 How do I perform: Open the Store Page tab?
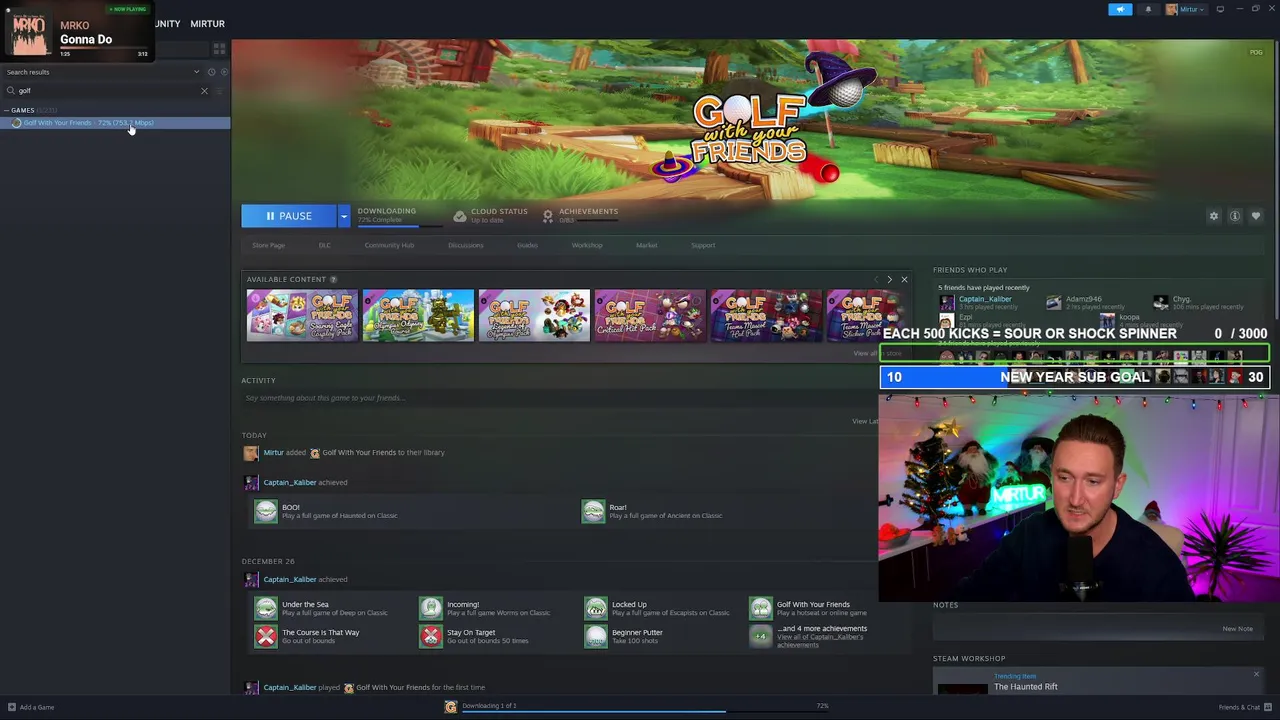click(268, 245)
